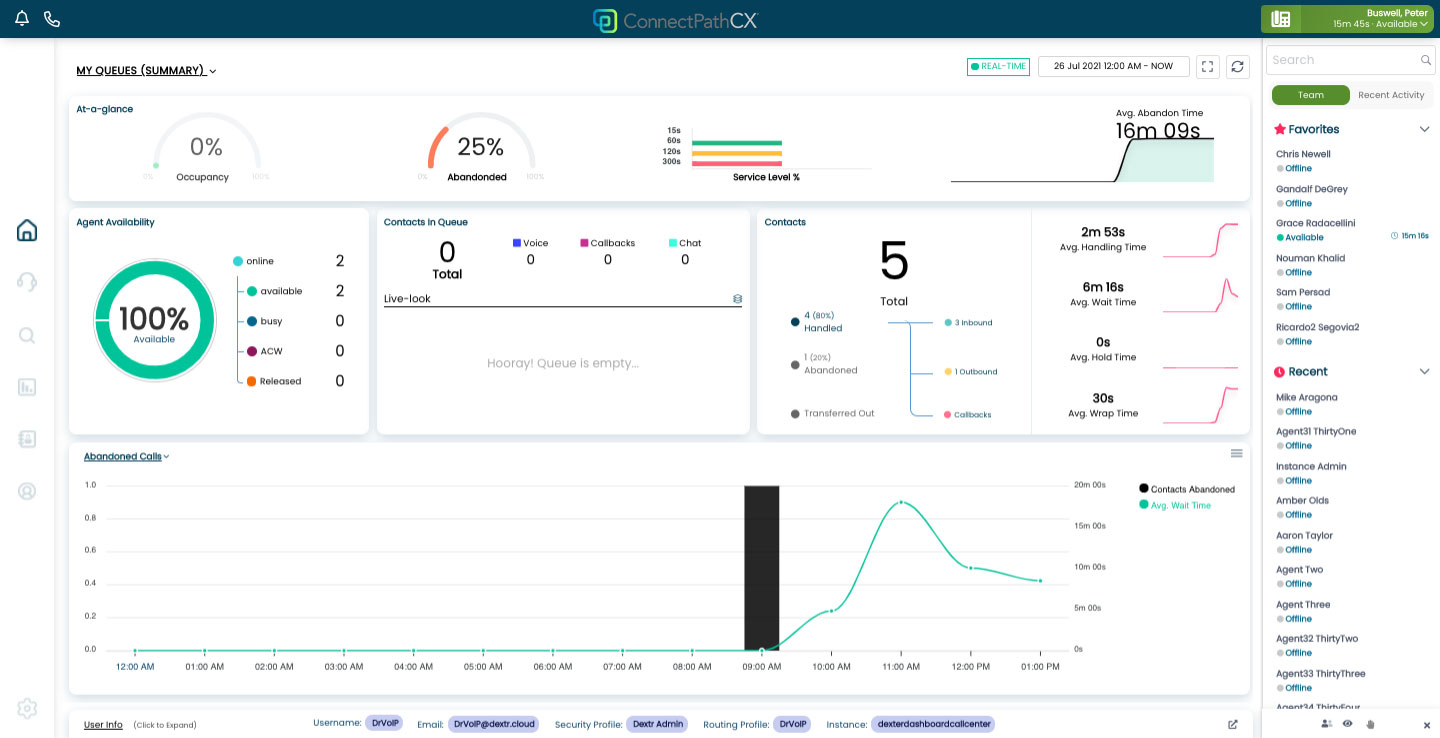Toggle the busy entry in Agent Availability

265,321
